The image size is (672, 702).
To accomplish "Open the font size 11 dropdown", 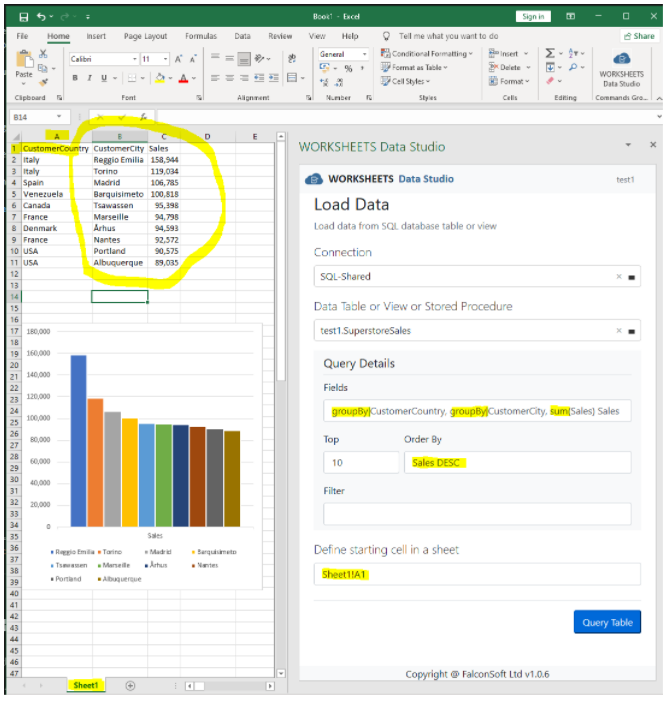I will click(x=166, y=59).
